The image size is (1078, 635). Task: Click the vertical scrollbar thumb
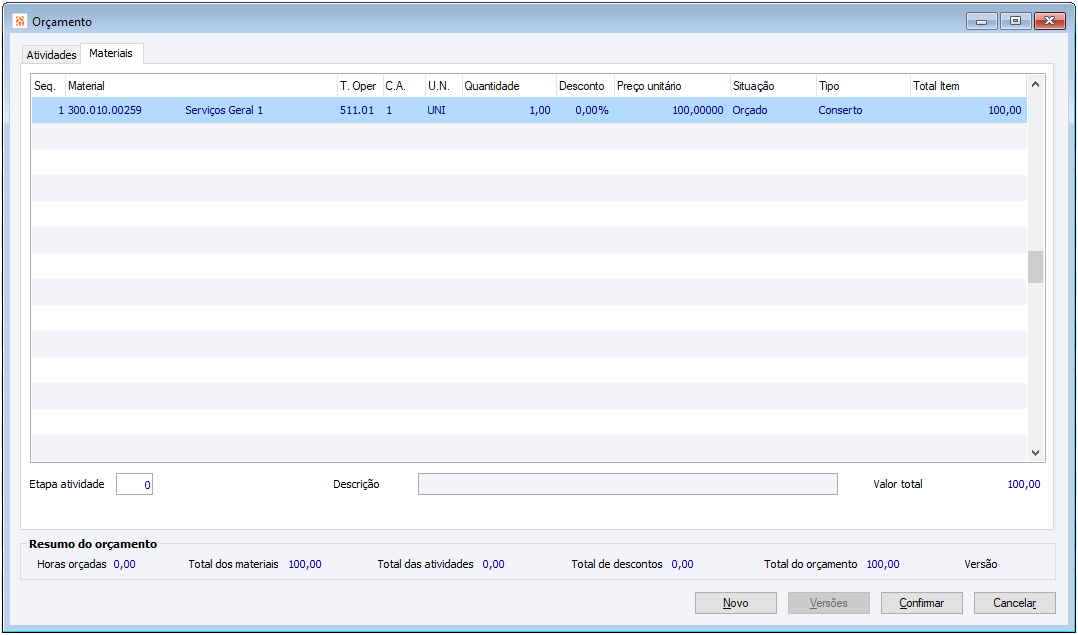(x=1035, y=267)
